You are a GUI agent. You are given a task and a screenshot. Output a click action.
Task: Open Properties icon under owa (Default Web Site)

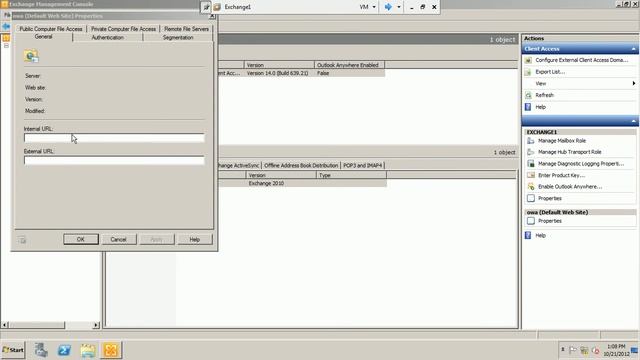coord(531,221)
